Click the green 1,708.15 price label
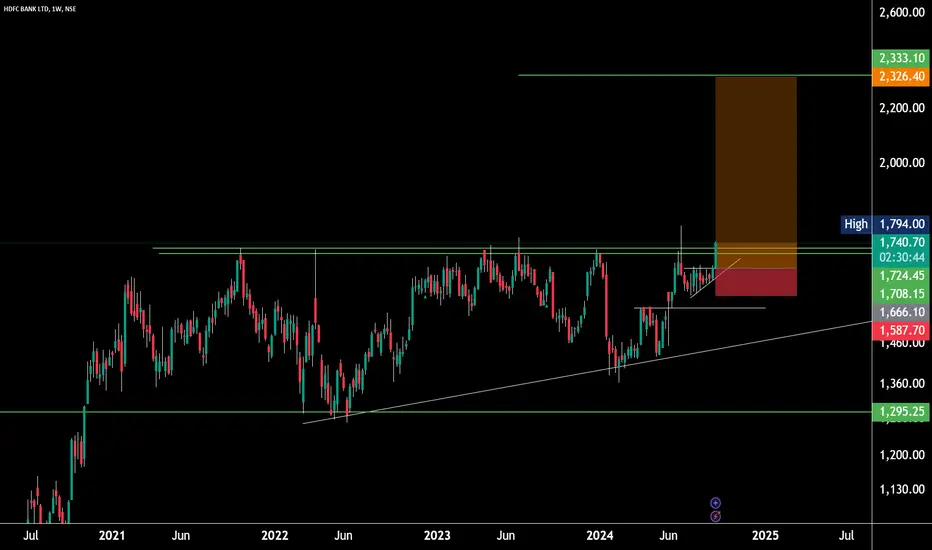 [901, 294]
